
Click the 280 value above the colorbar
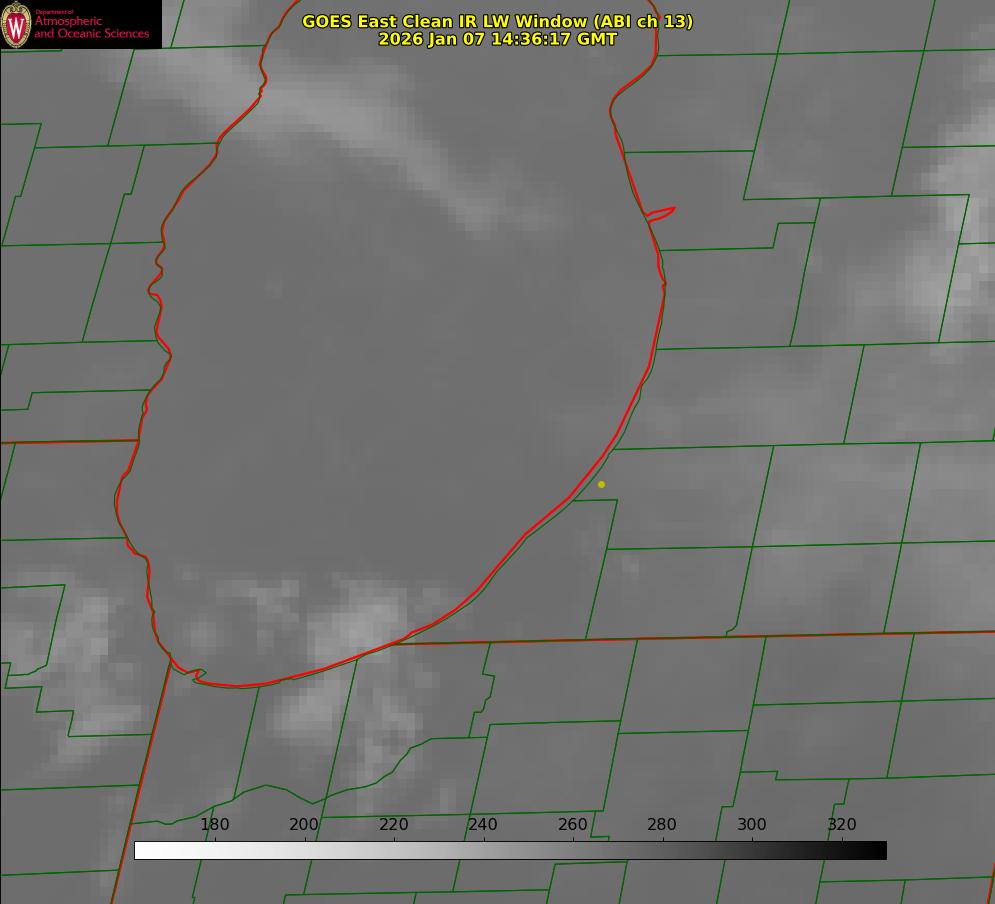[662, 824]
